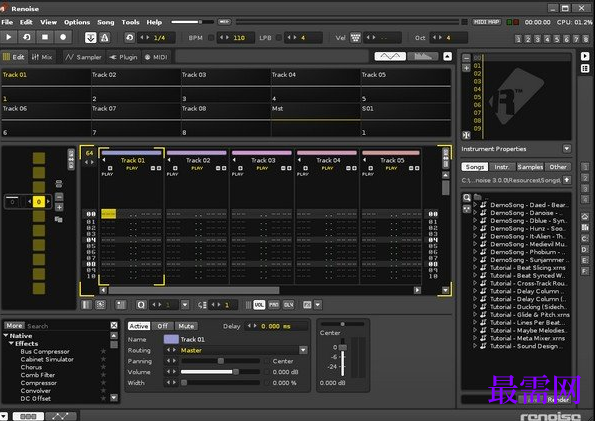The width and height of the screenshot is (600, 421).
Task: Toggle the pattern follow icon
Action: pos(90,38)
